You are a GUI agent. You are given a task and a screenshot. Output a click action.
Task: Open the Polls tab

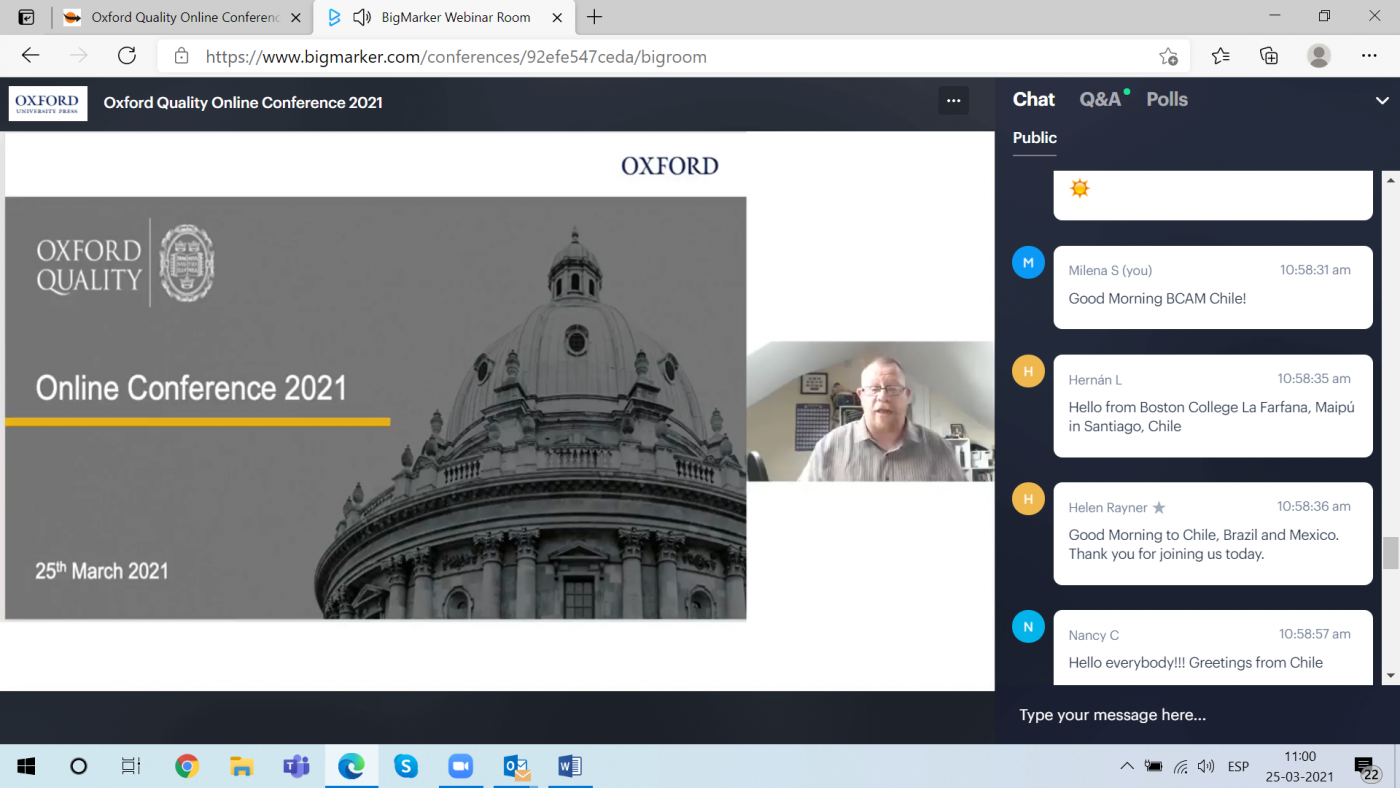[x=1167, y=99]
